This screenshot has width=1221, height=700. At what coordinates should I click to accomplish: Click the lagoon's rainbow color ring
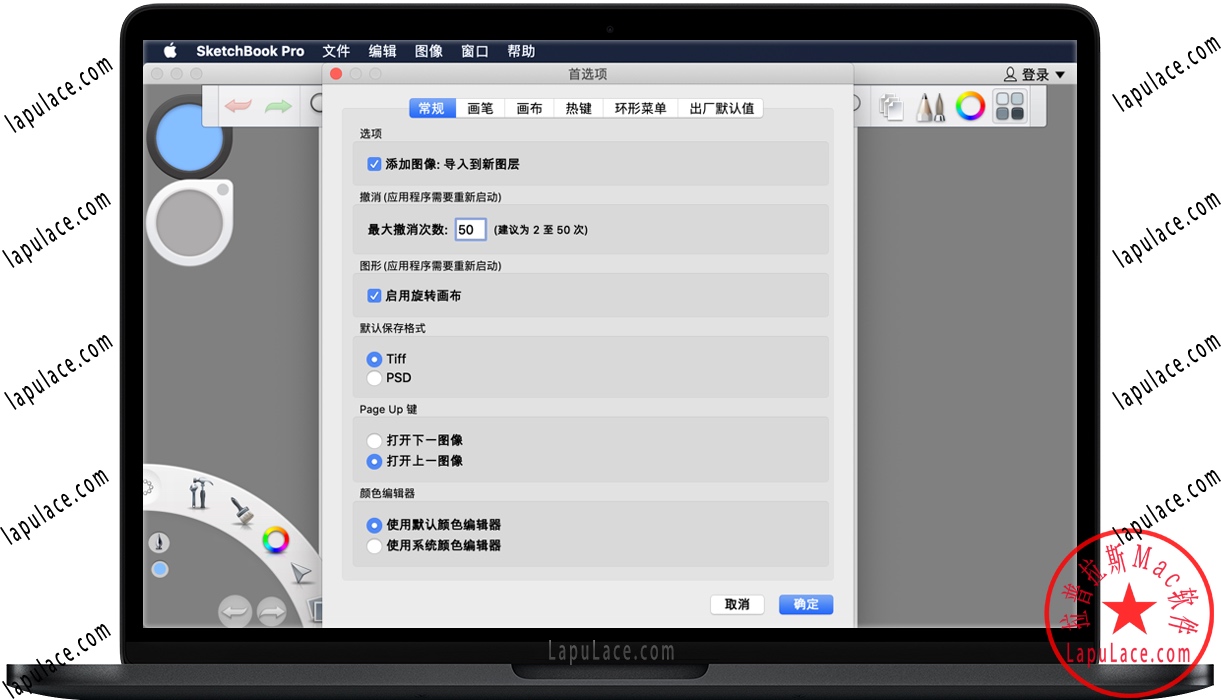[x=275, y=541]
